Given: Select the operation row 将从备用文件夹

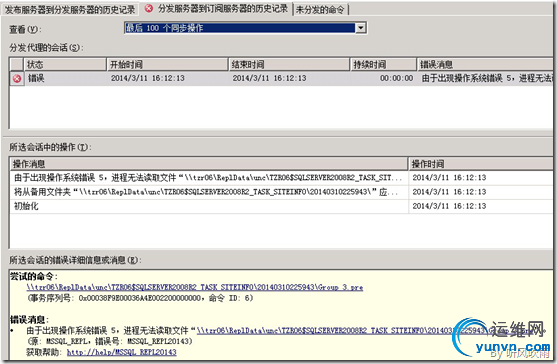Looking at the screenshot, I should pos(281,192).
